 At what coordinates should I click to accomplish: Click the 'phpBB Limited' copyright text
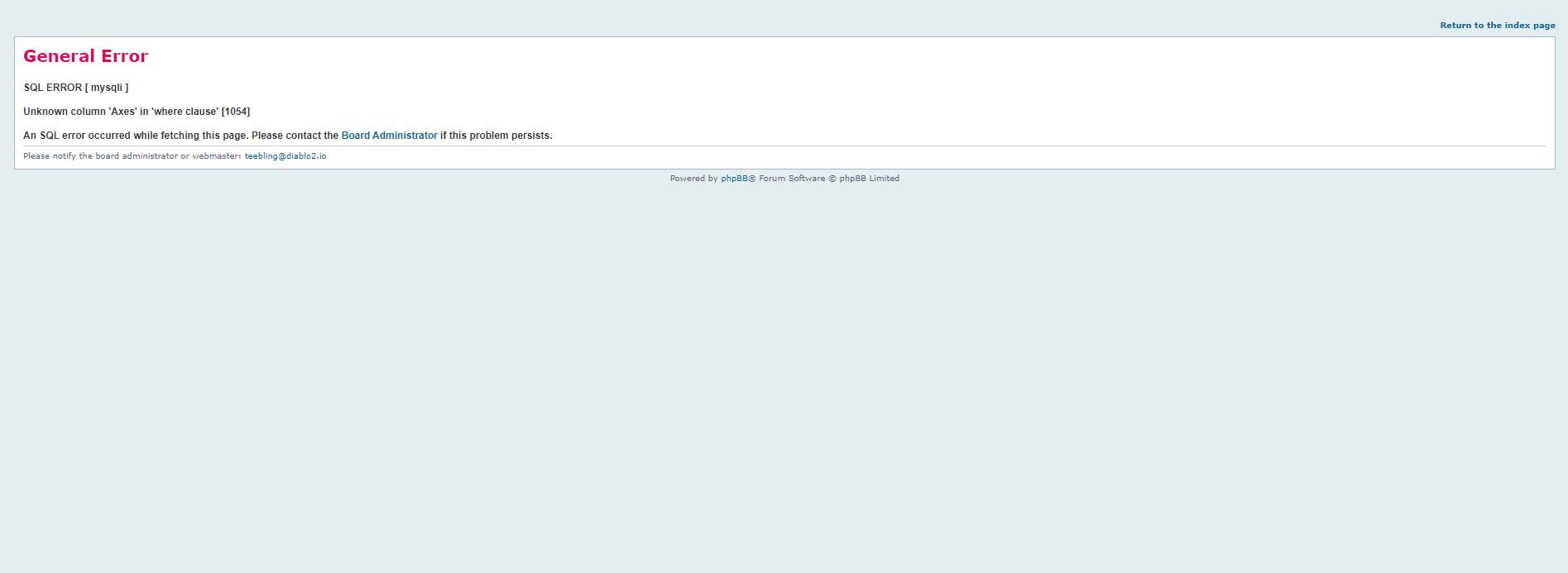tap(869, 179)
